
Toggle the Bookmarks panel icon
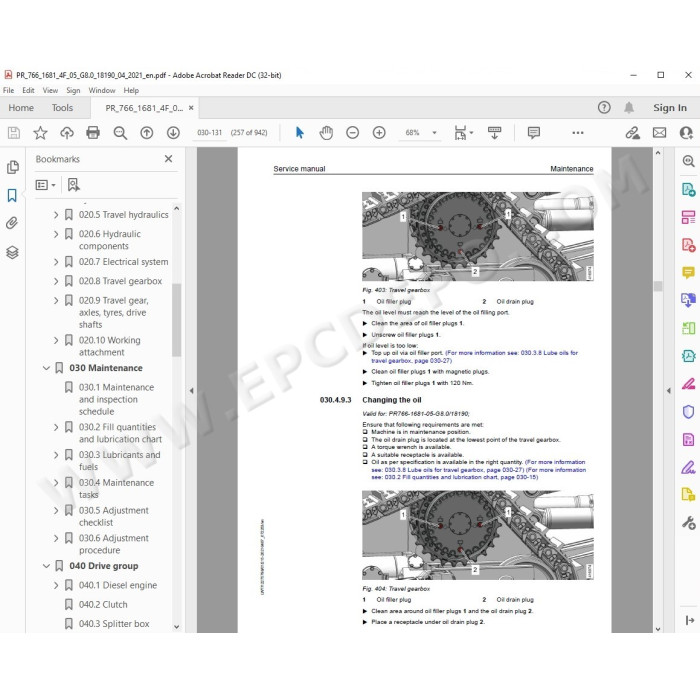pyautogui.click(x=12, y=195)
